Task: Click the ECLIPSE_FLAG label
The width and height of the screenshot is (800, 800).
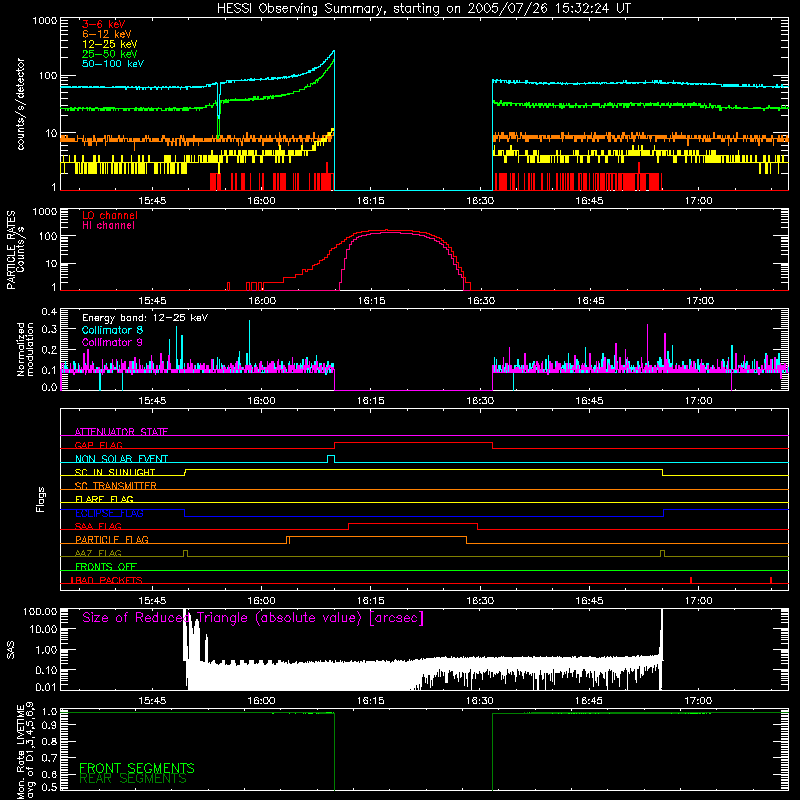Action: tap(109, 513)
